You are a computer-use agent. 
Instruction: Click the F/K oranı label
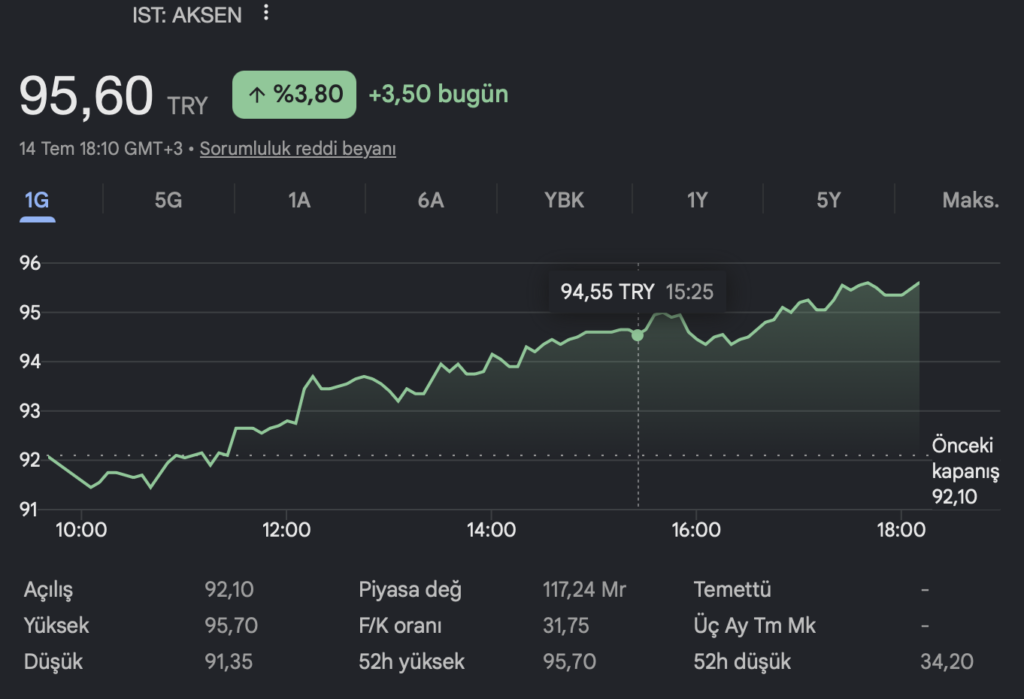click(x=400, y=625)
